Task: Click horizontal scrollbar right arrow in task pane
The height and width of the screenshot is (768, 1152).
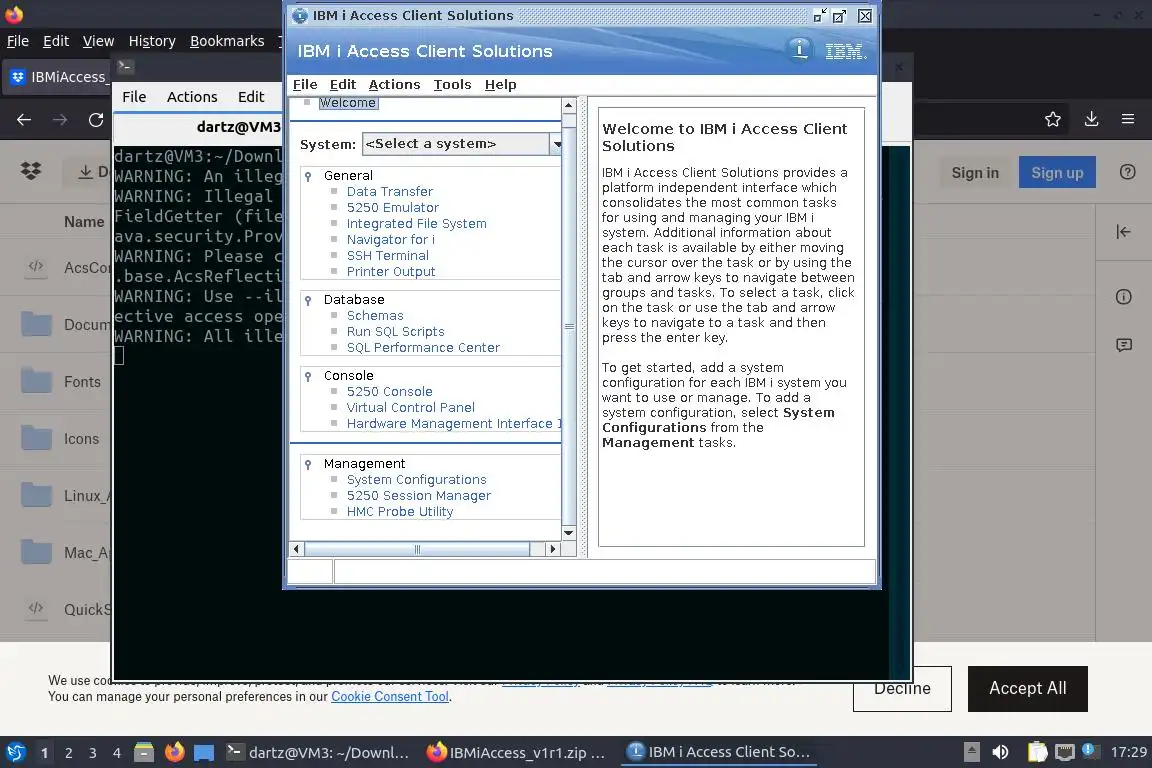Action: (553, 549)
